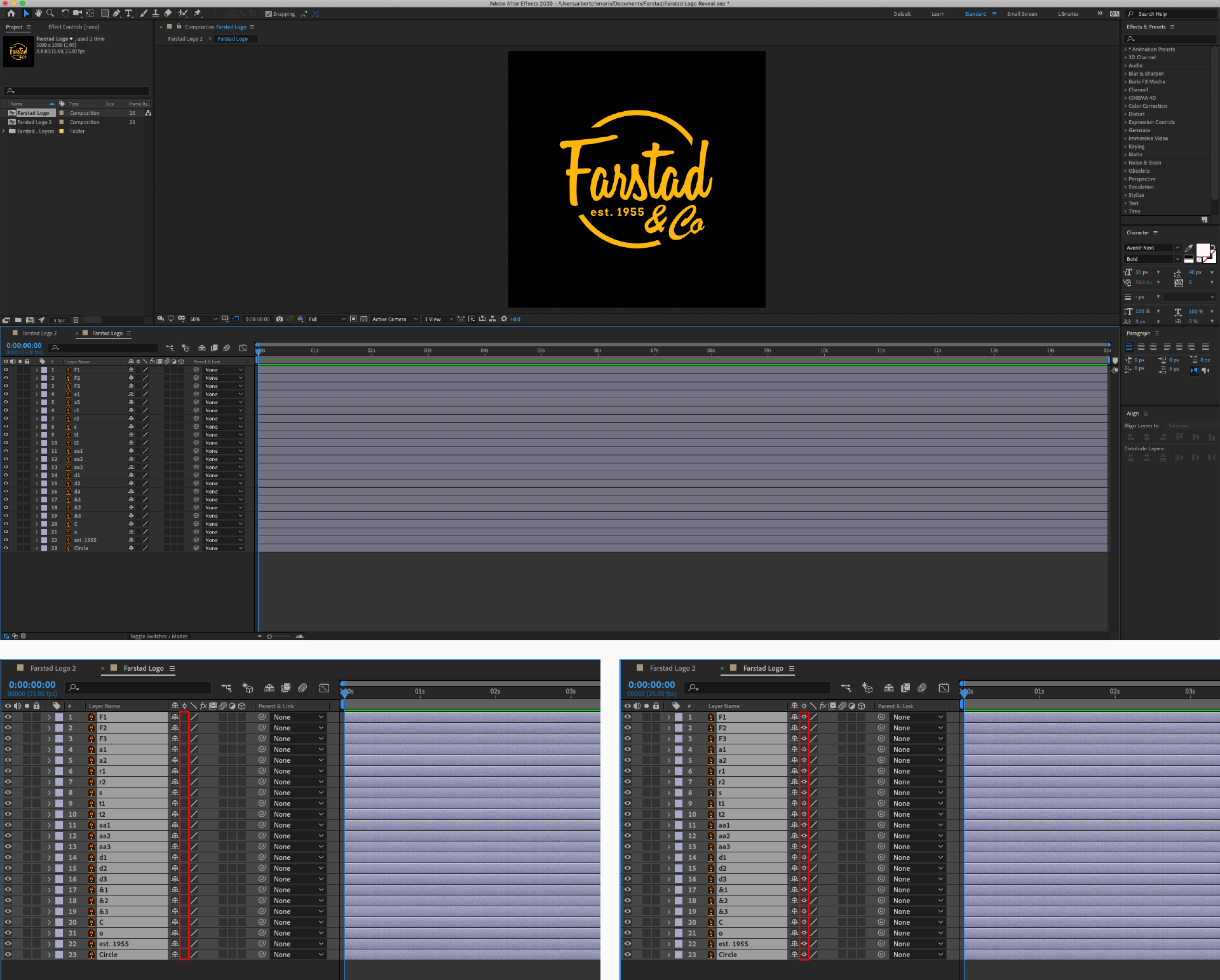Click the swap fill and stroke arrows
Image resolution: width=1220 pixels, height=980 pixels.
(x=1213, y=246)
